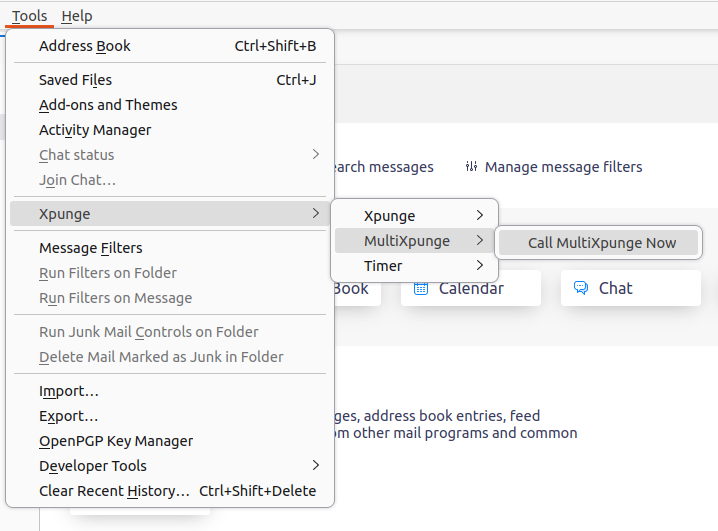Expand the Timer submenu arrow
718x531 pixels.
[479, 266]
